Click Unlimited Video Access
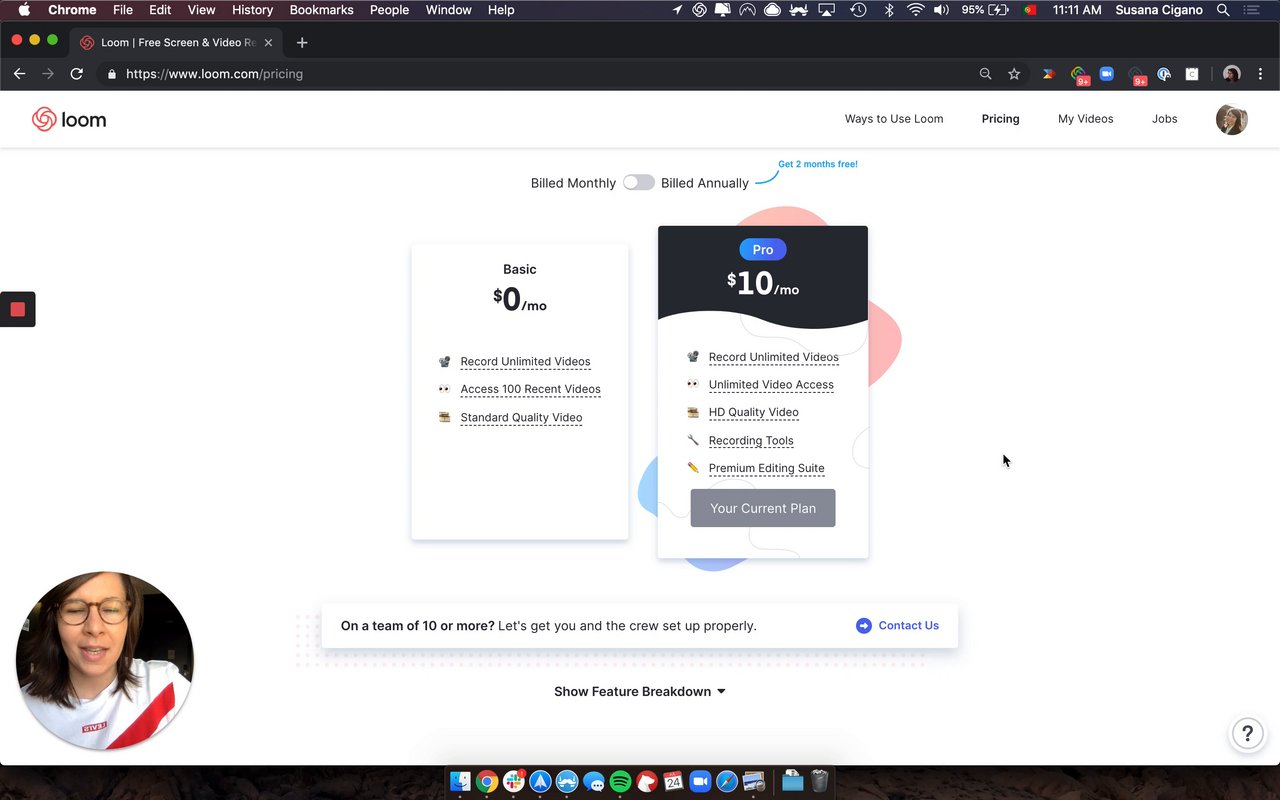1280x800 pixels. tap(771, 385)
